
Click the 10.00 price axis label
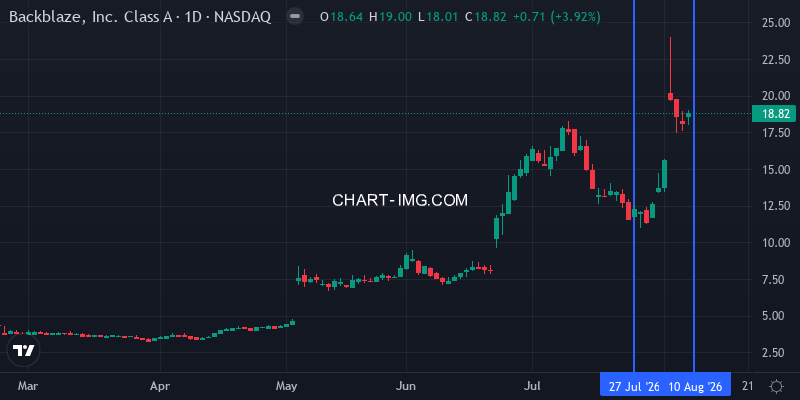click(776, 243)
